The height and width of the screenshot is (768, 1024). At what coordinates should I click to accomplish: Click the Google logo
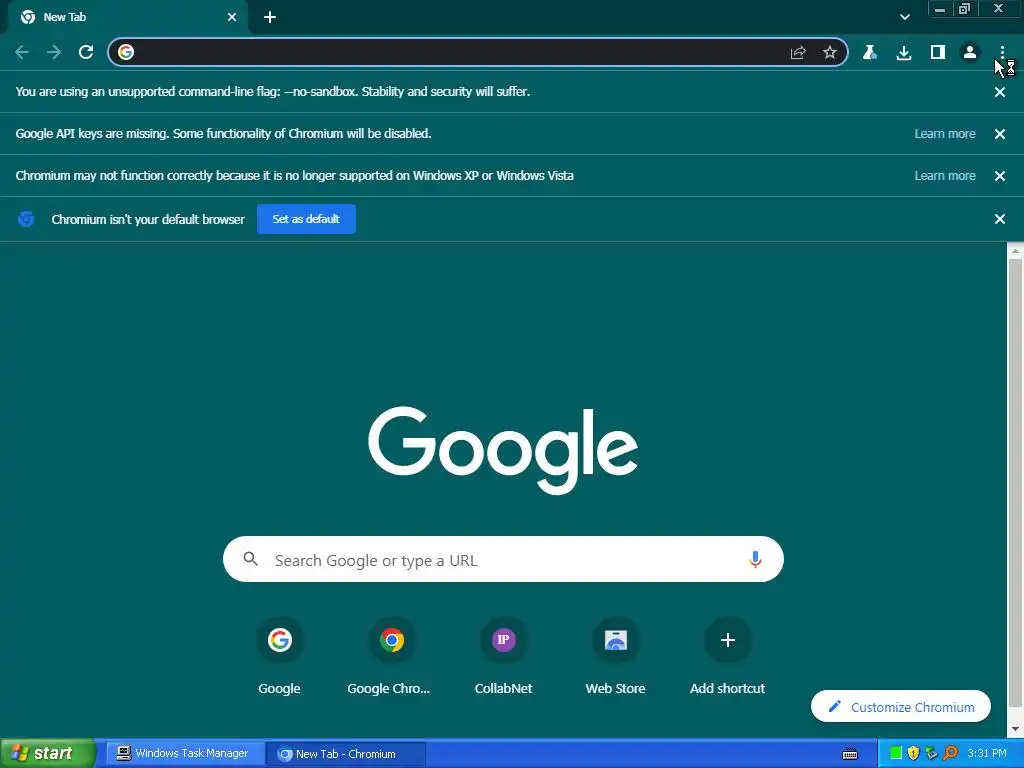(503, 449)
